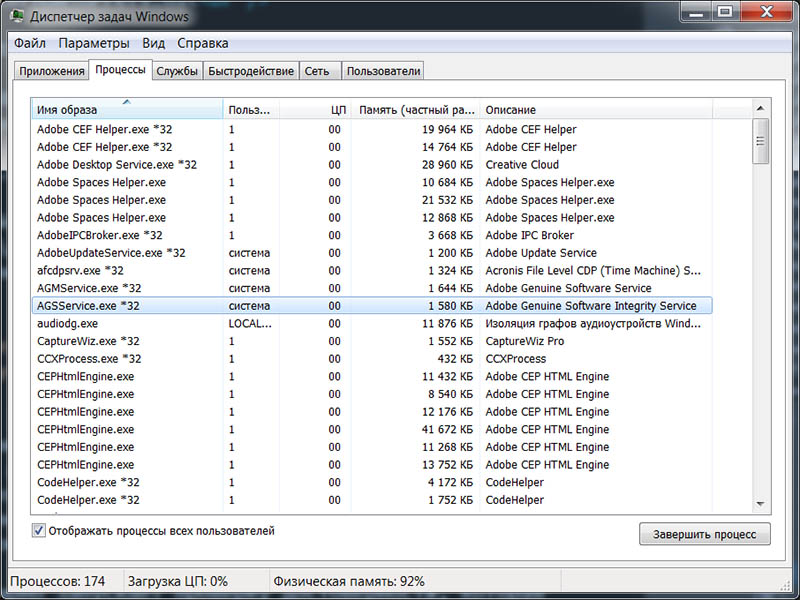Click Процессов: 174 in status bar
800x600 pixels.
[x=57, y=581]
